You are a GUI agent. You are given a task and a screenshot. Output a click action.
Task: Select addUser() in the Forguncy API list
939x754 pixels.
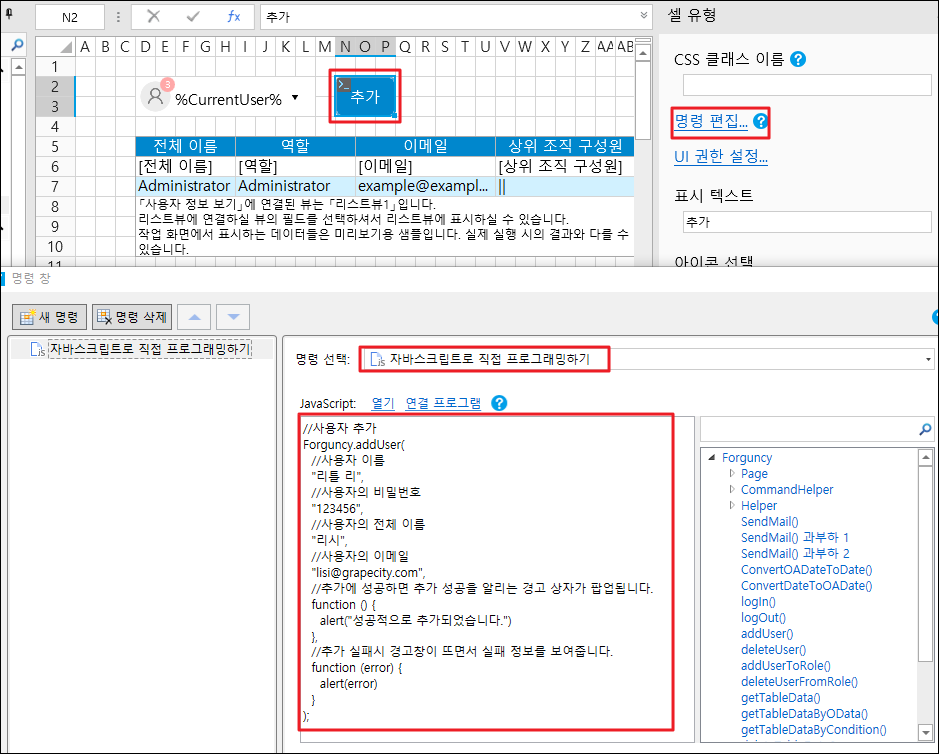click(x=767, y=633)
